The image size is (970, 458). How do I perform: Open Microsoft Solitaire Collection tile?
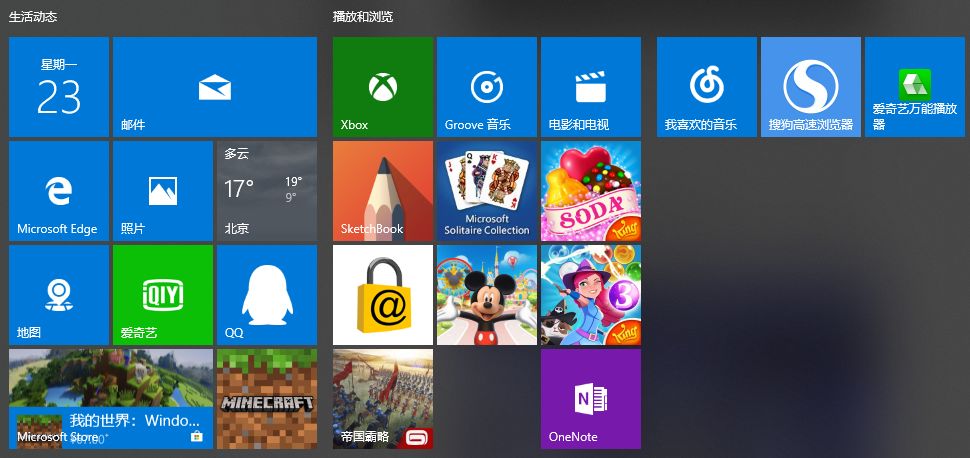pyautogui.click(x=487, y=191)
